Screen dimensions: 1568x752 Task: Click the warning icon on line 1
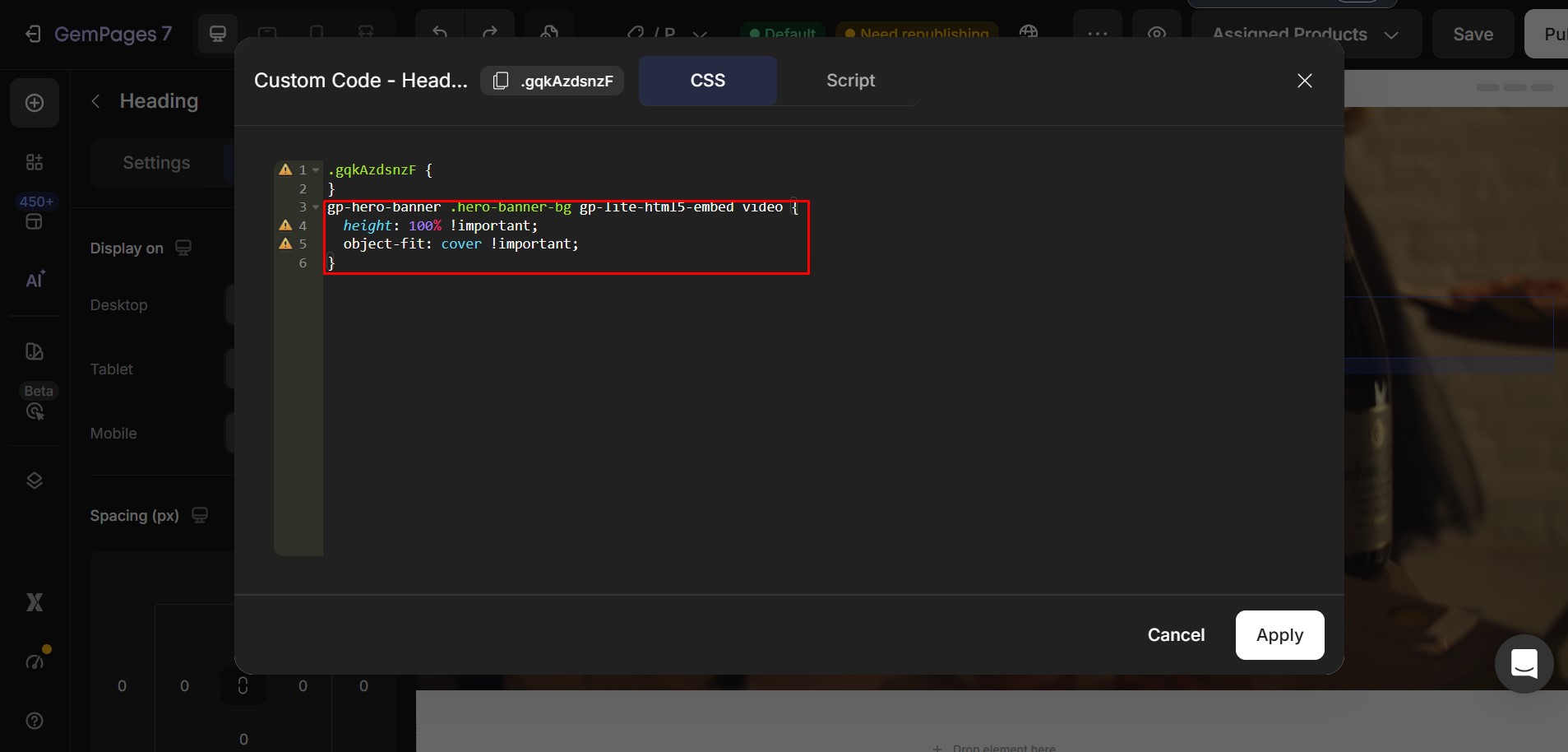coord(285,169)
